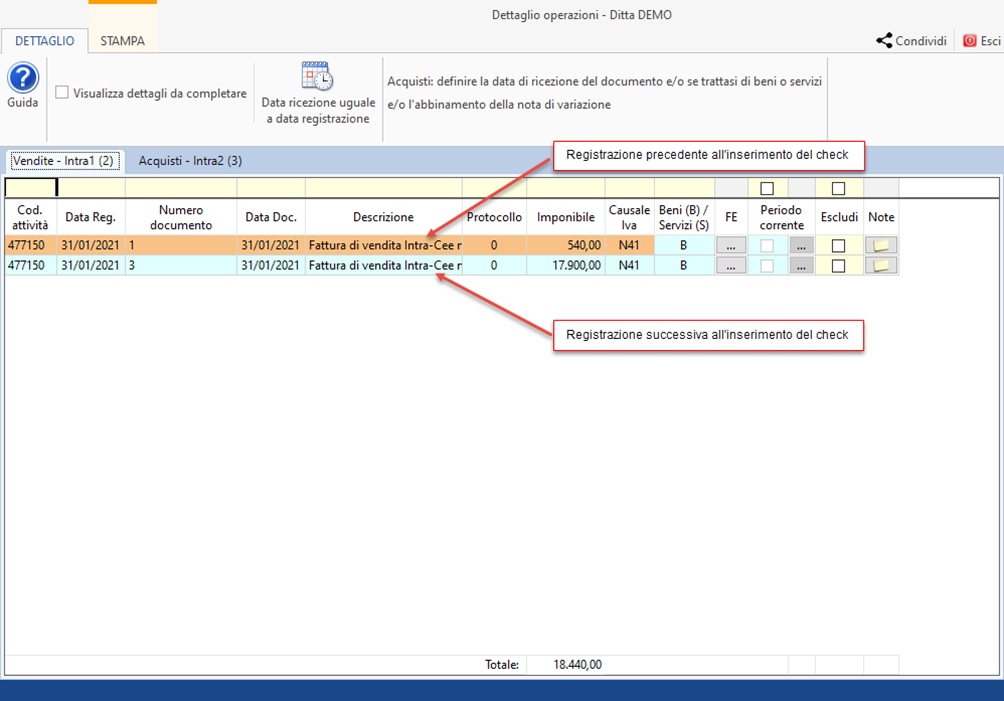1004x701 pixels.
Task: Click the Cod. attività filter field
Action: click(x=30, y=187)
